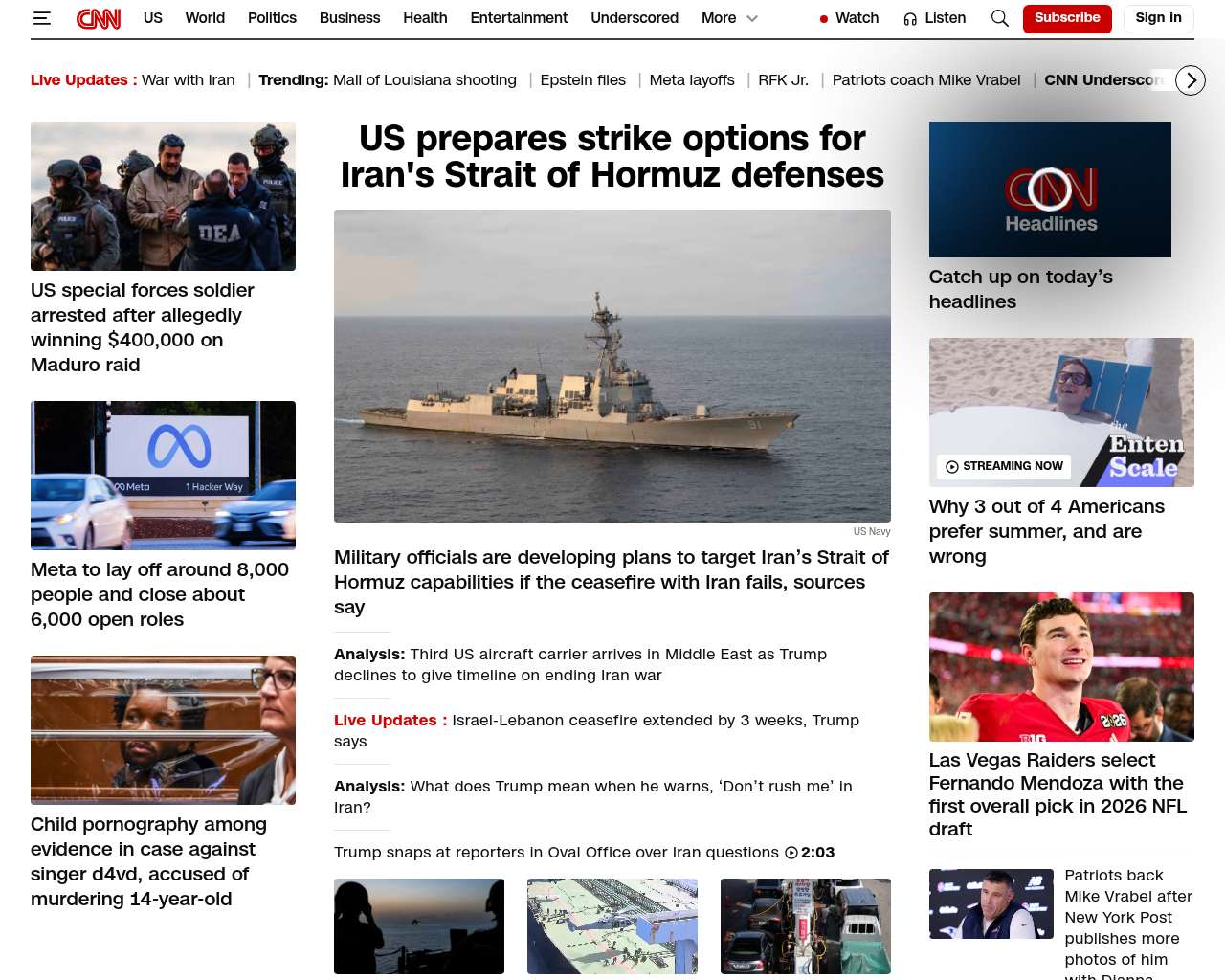The width and height of the screenshot is (1225, 980).
Task: Open d4vd courtroom photo thumbnail
Action: (163, 730)
